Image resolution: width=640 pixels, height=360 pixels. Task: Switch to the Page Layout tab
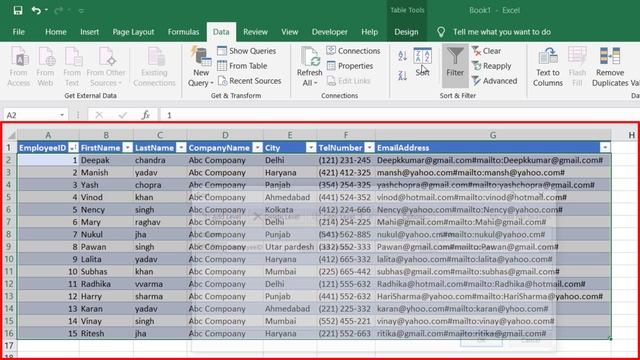point(133,32)
